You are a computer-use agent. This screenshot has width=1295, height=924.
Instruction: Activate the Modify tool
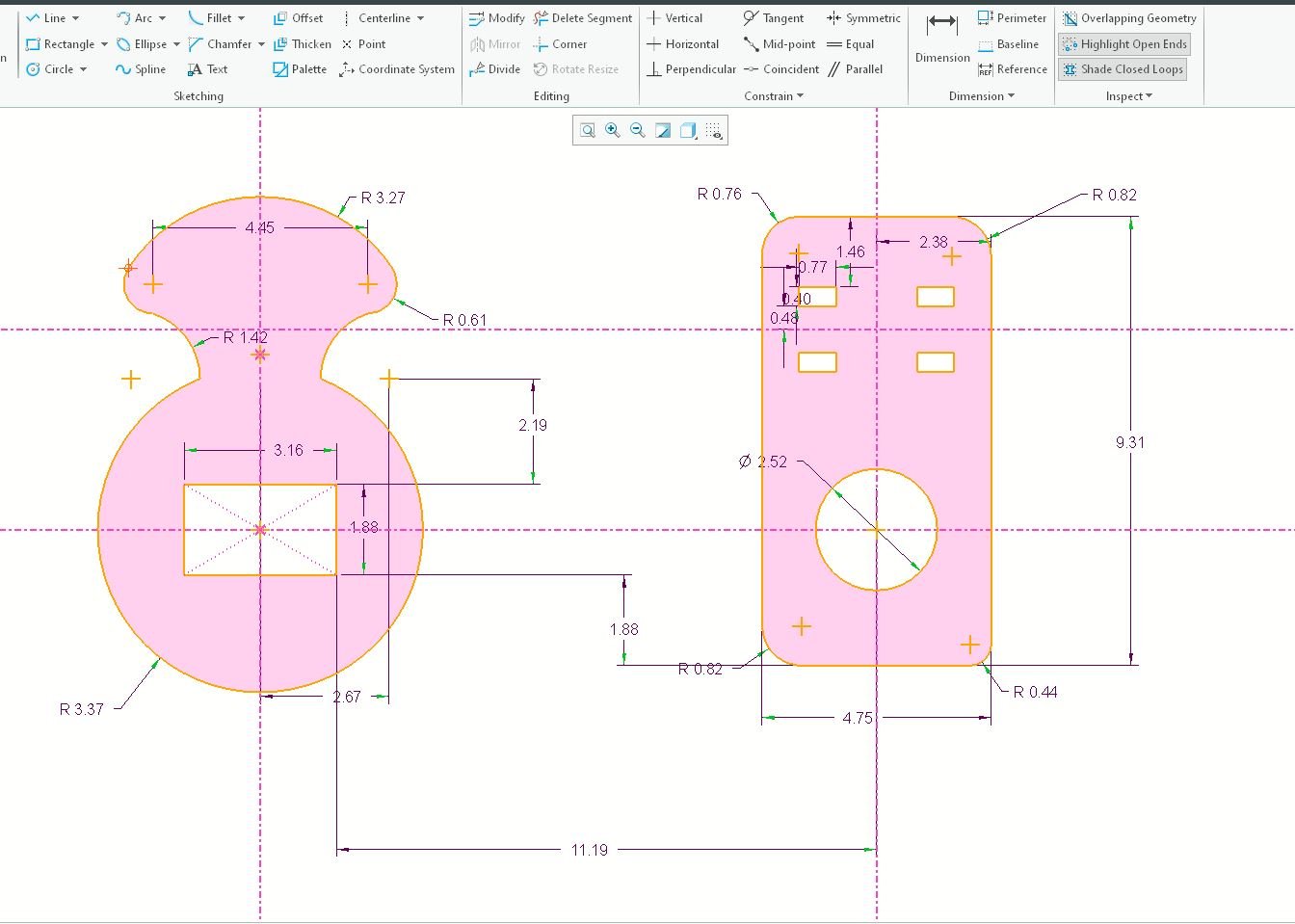coord(495,17)
